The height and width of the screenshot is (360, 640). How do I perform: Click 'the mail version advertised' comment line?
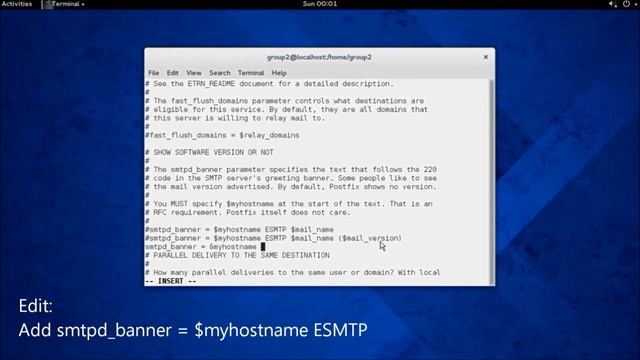point(291,187)
